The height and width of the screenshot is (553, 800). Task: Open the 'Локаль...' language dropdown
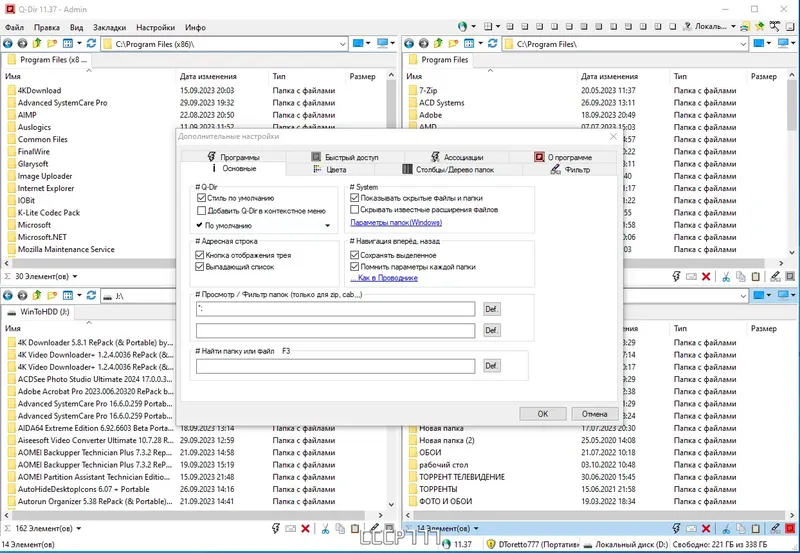coord(733,26)
